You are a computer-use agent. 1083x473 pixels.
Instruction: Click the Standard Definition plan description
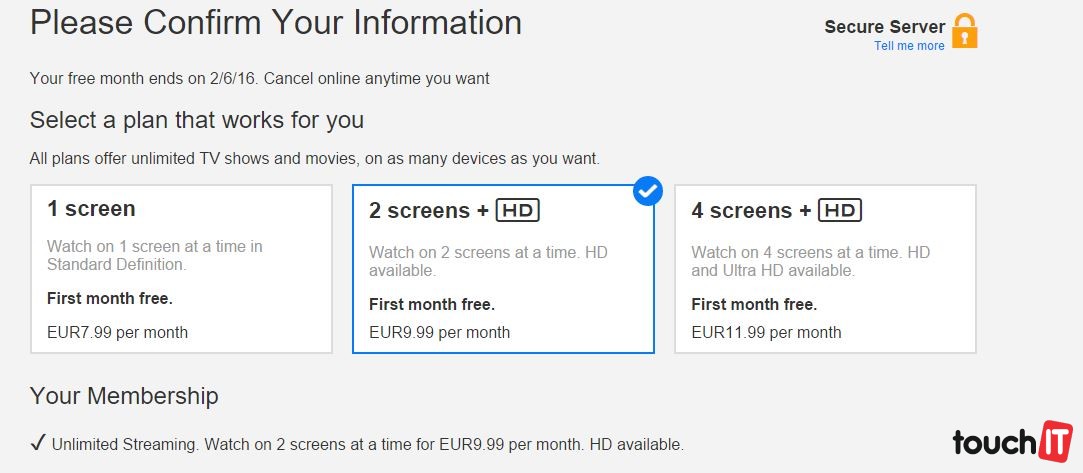pos(154,255)
